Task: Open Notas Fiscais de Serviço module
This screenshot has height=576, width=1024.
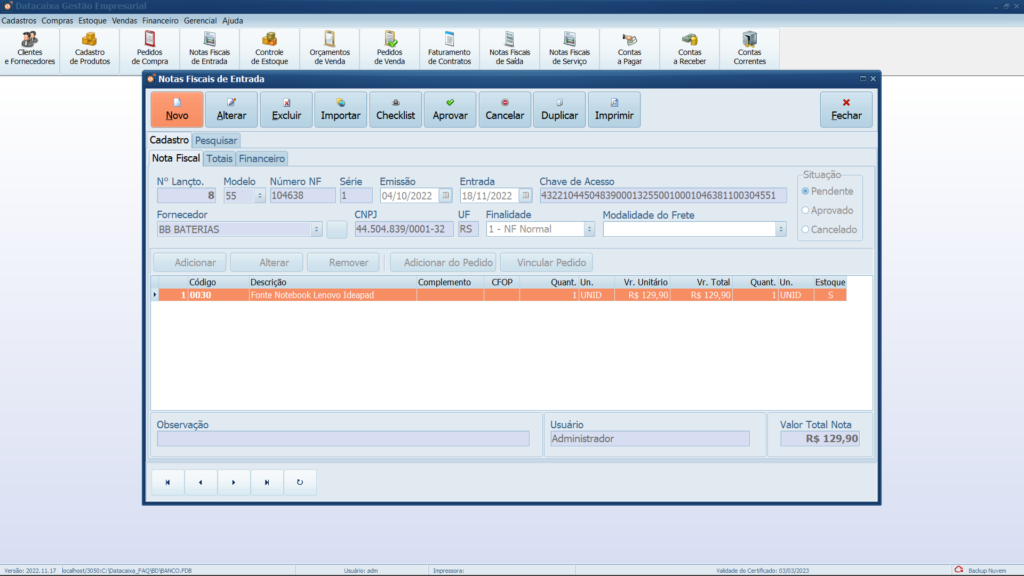Action: (570, 48)
